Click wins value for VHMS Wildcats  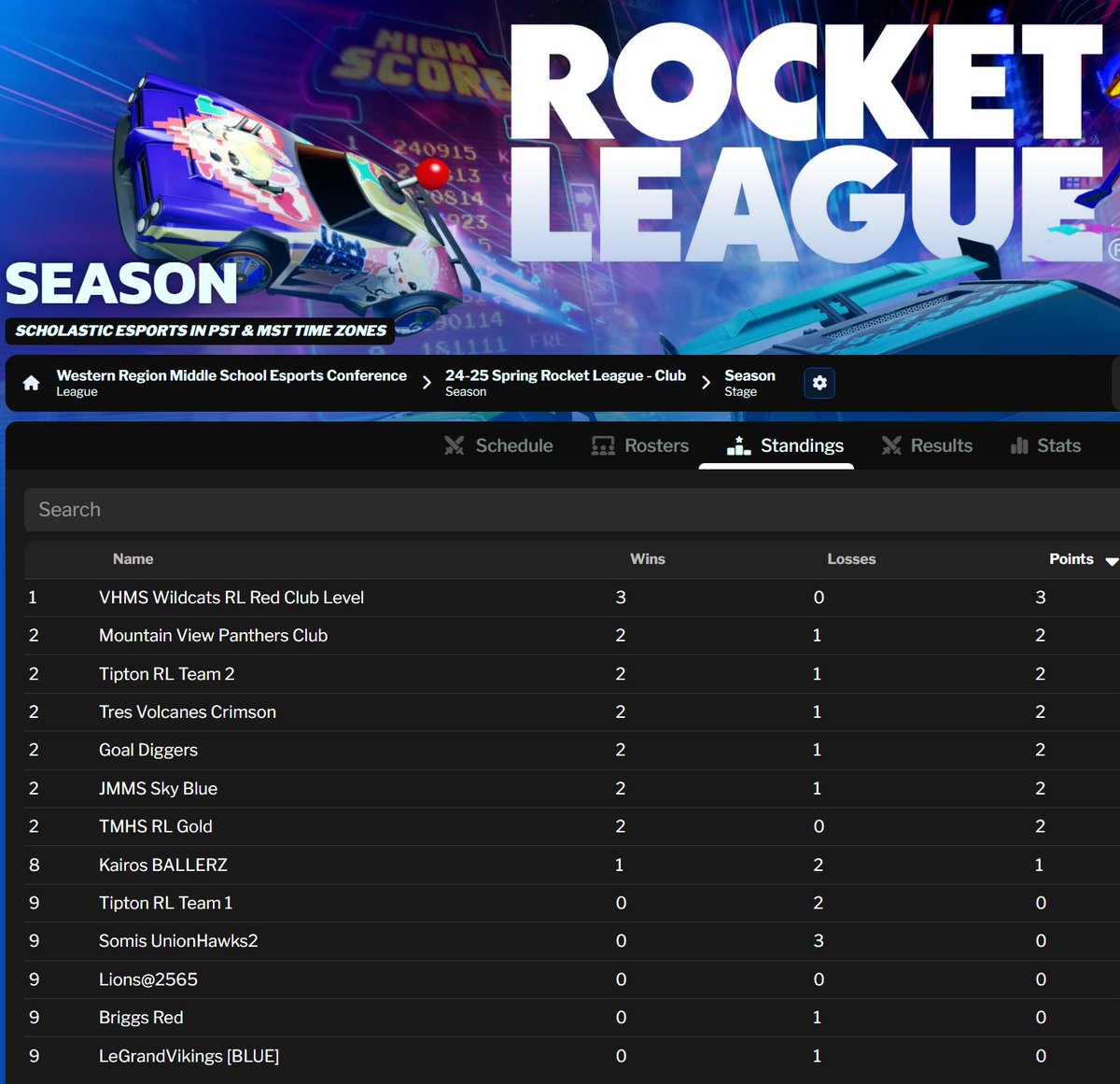(621, 598)
